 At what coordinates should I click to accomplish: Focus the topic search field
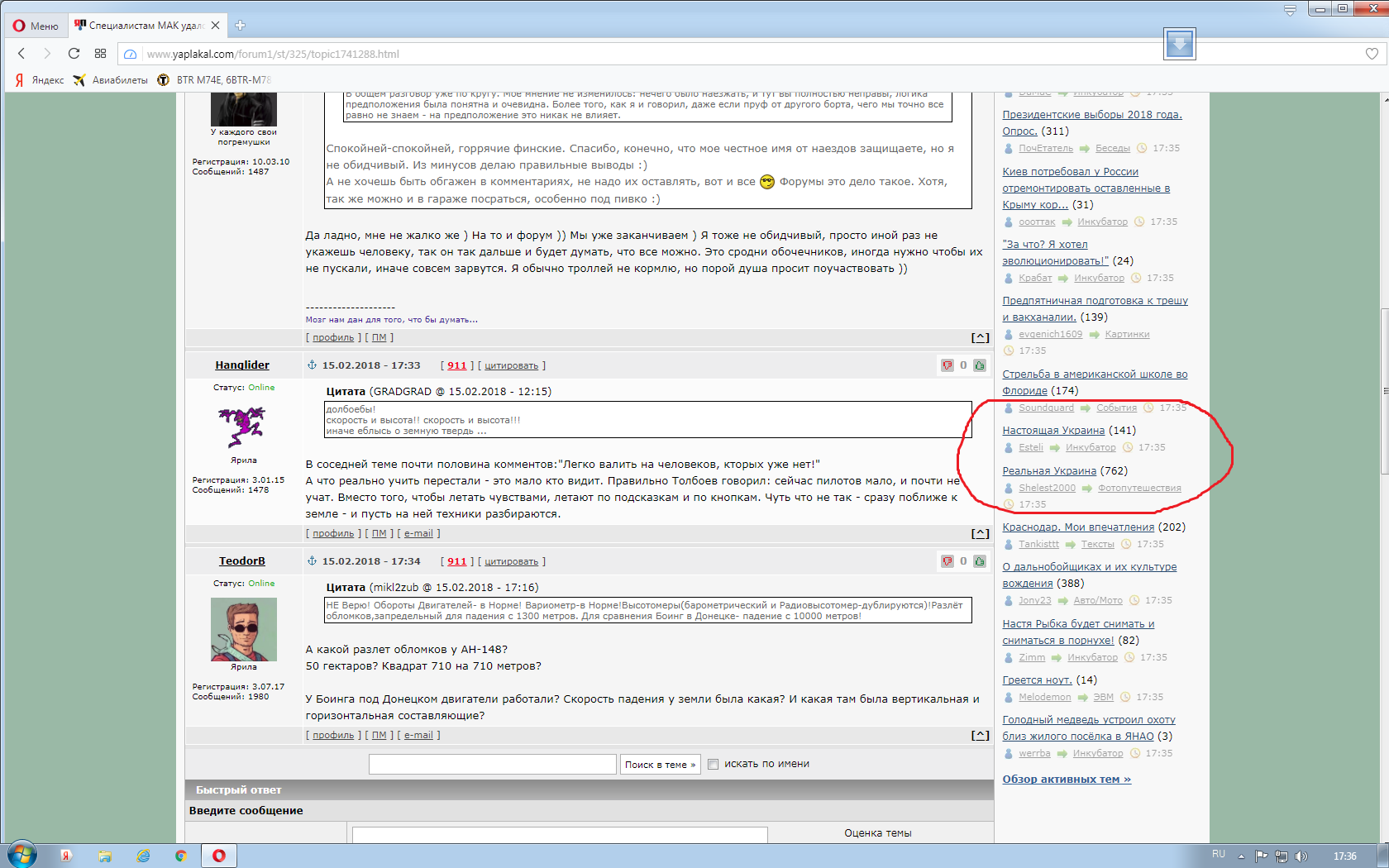point(493,765)
